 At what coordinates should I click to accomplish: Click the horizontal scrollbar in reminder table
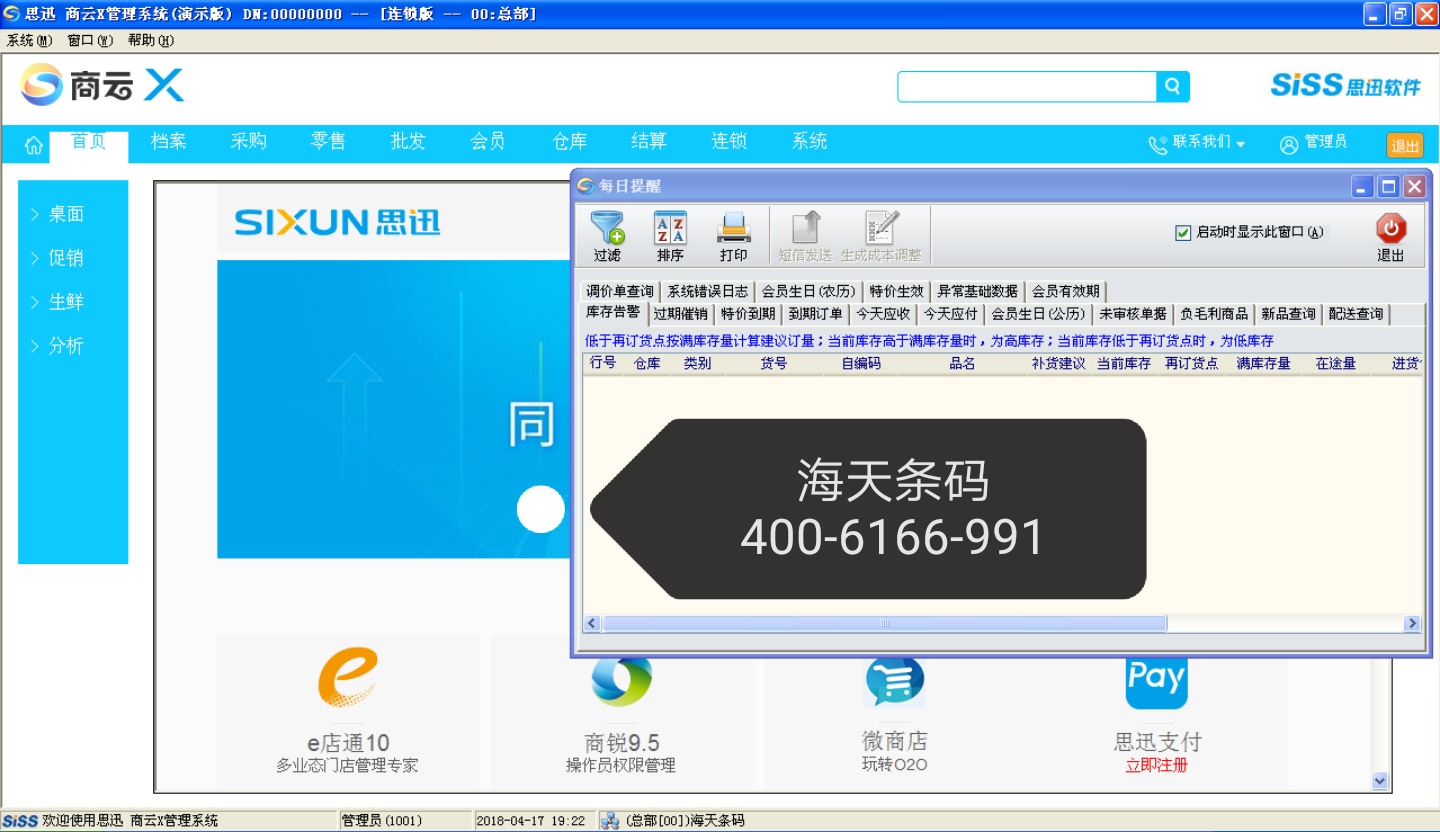[884, 624]
